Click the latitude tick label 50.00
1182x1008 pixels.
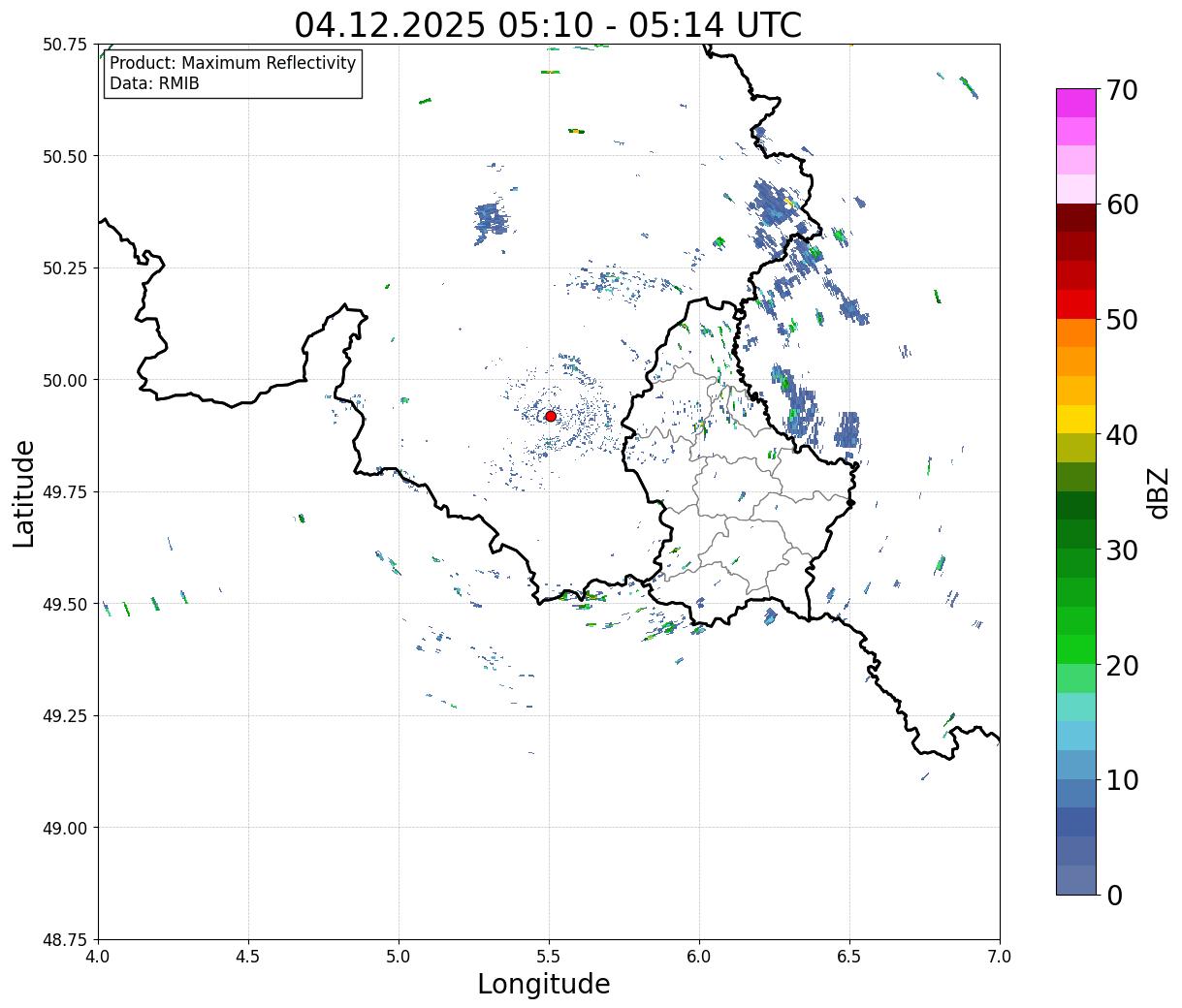pyautogui.click(x=65, y=380)
